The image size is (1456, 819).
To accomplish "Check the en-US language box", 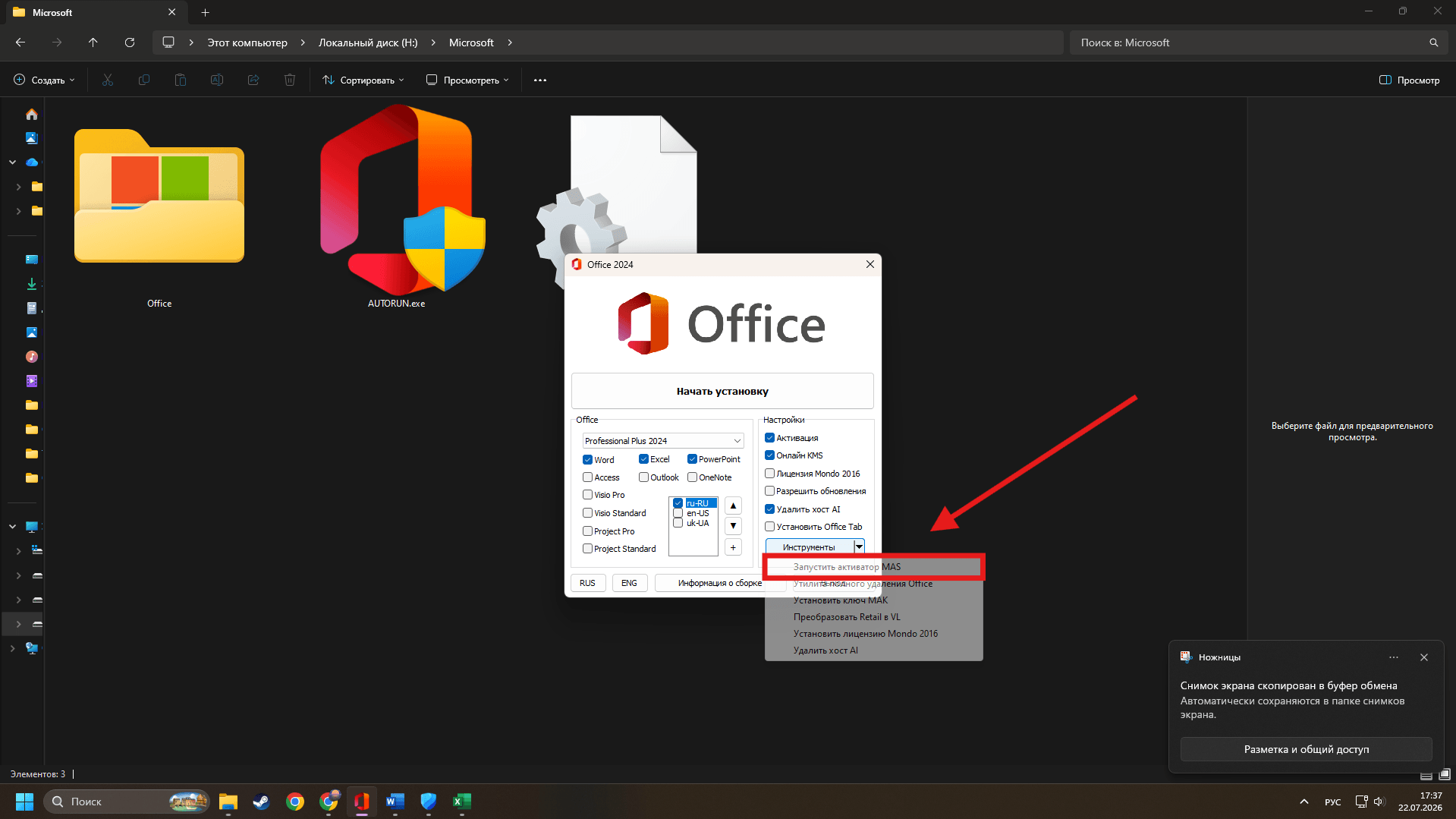I will tap(678, 513).
